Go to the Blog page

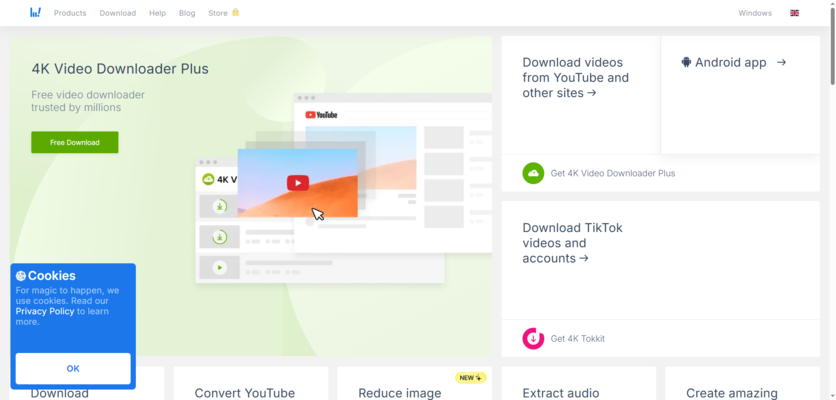(187, 13)
